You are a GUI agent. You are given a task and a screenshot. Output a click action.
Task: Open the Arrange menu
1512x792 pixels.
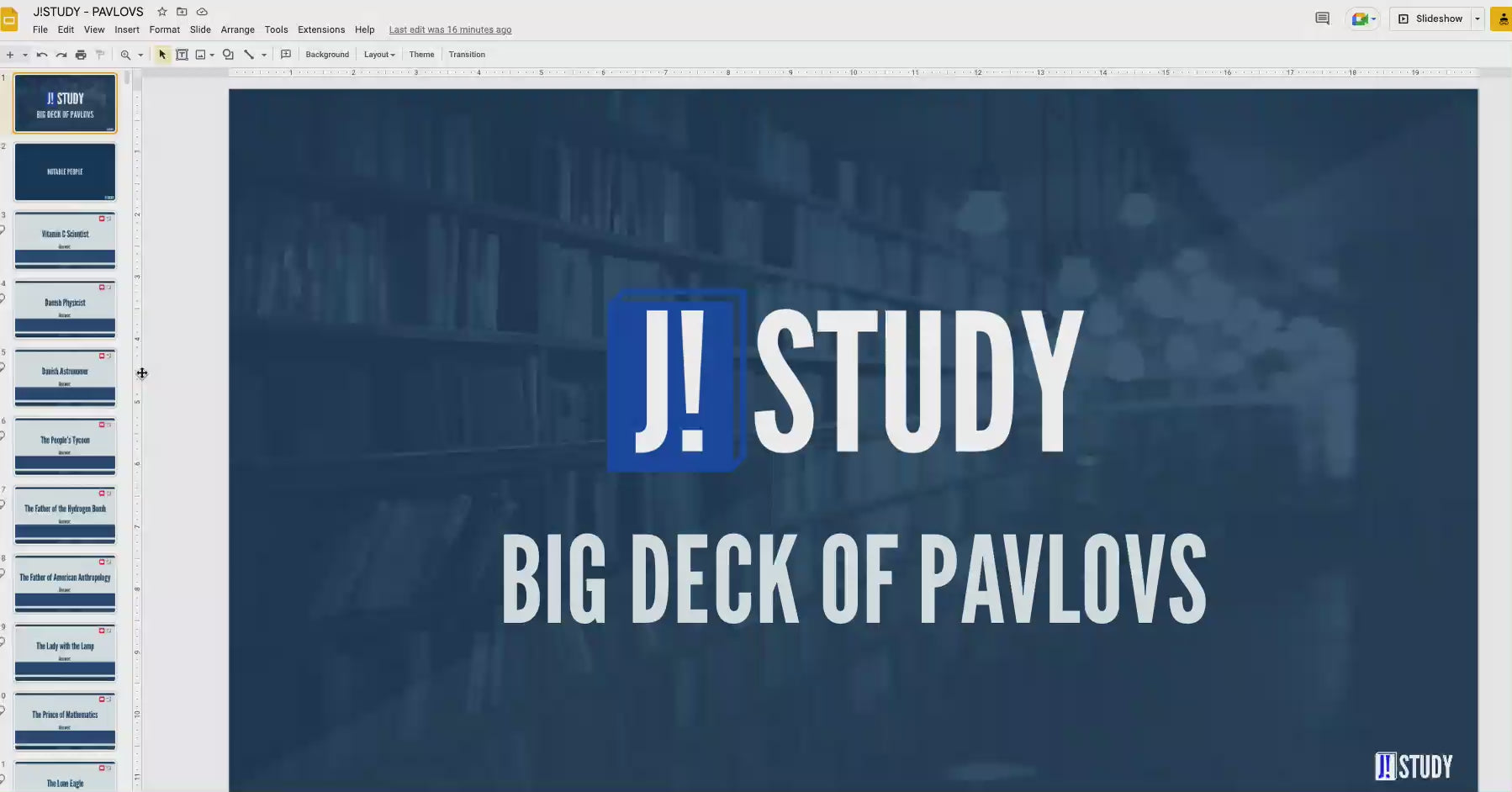click(x=237, y=29)
